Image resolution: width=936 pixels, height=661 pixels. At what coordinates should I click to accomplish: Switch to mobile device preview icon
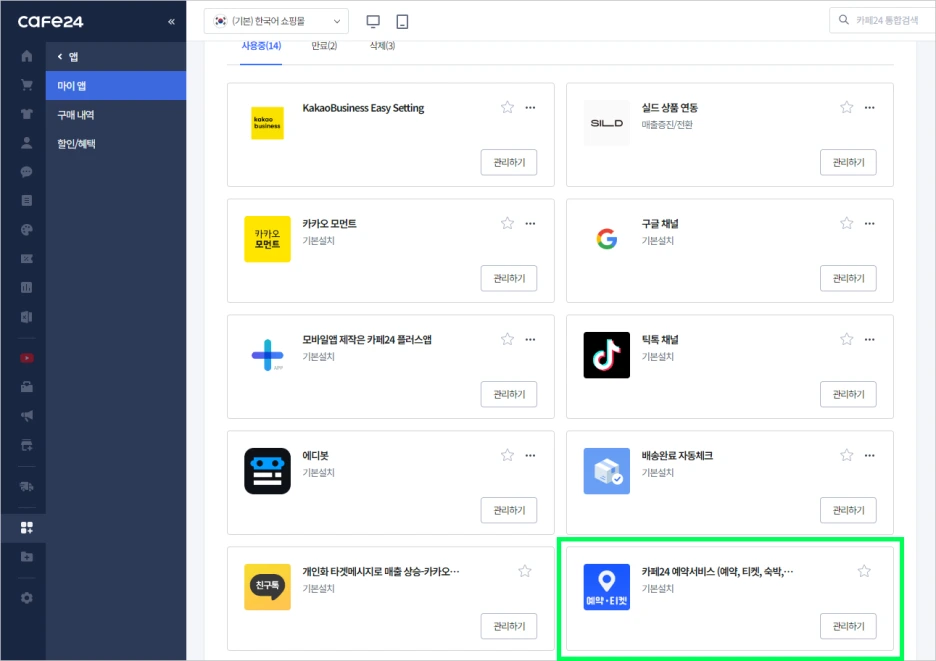402,21
